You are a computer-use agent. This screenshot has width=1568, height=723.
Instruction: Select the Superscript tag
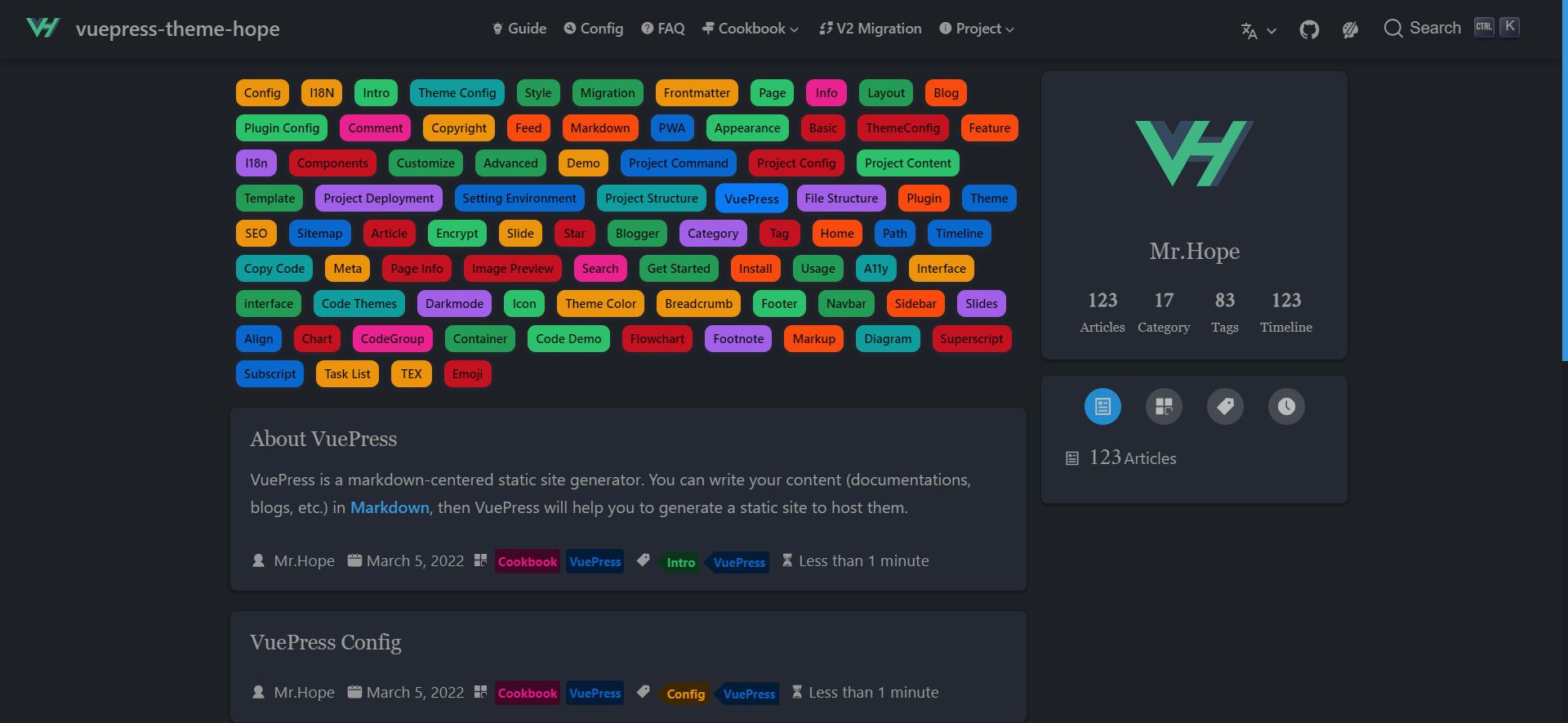coord(971,339)
